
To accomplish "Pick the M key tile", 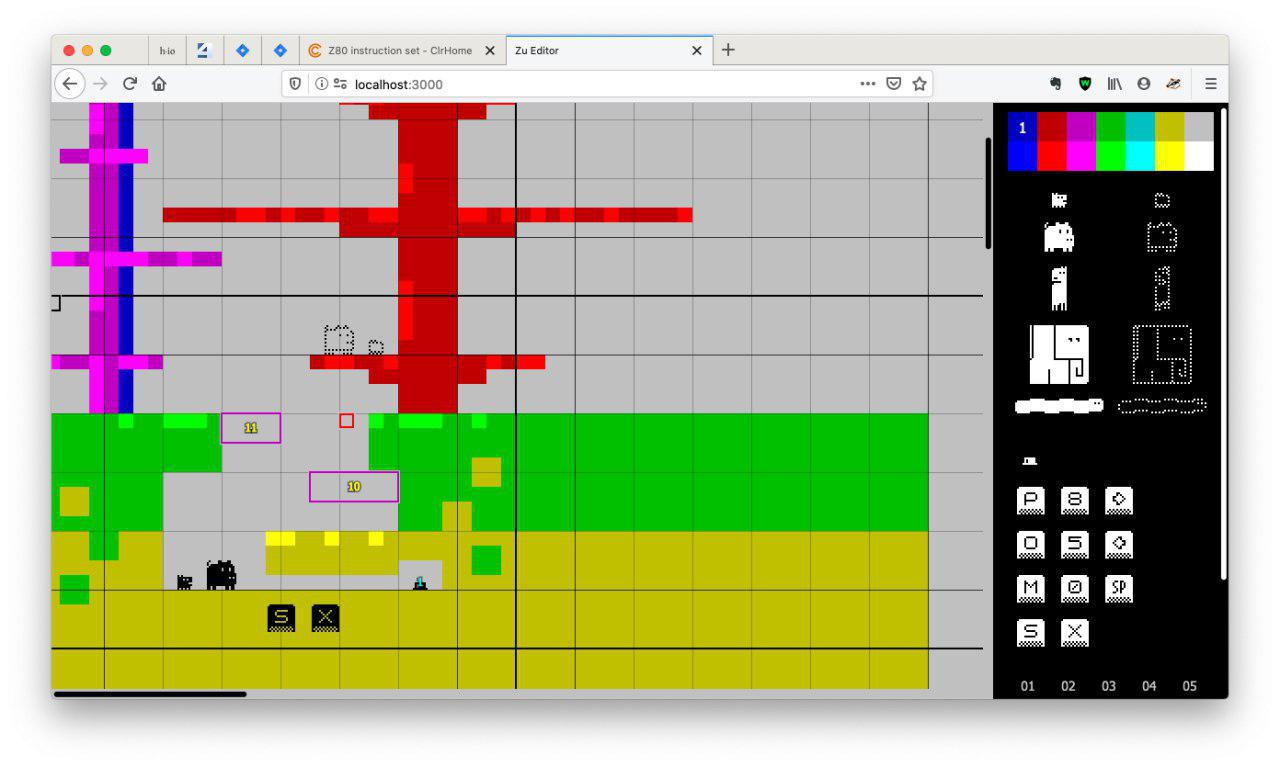I will coord(1030,589).
